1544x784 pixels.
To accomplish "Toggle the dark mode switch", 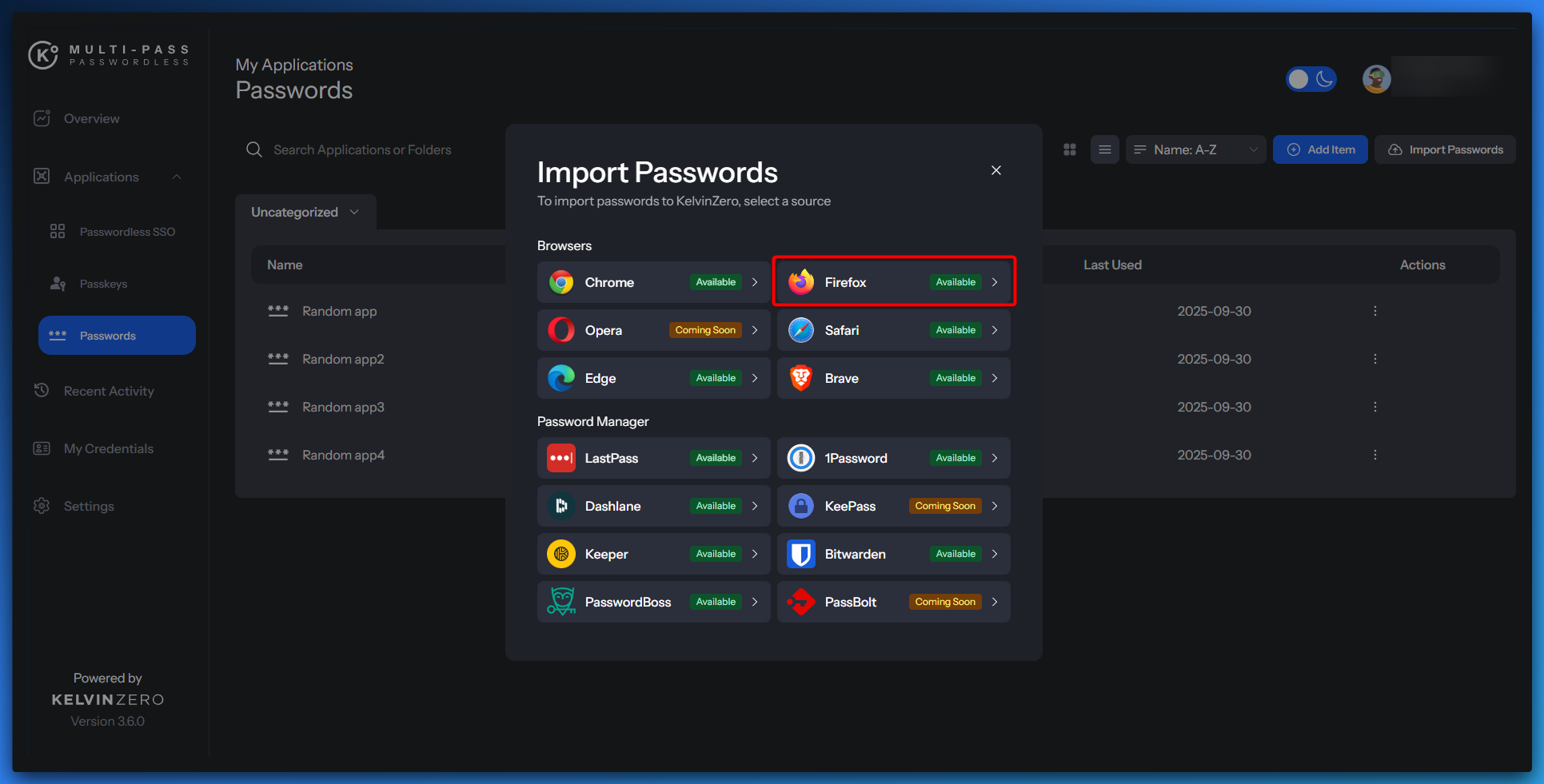I will coord(1311,79).
